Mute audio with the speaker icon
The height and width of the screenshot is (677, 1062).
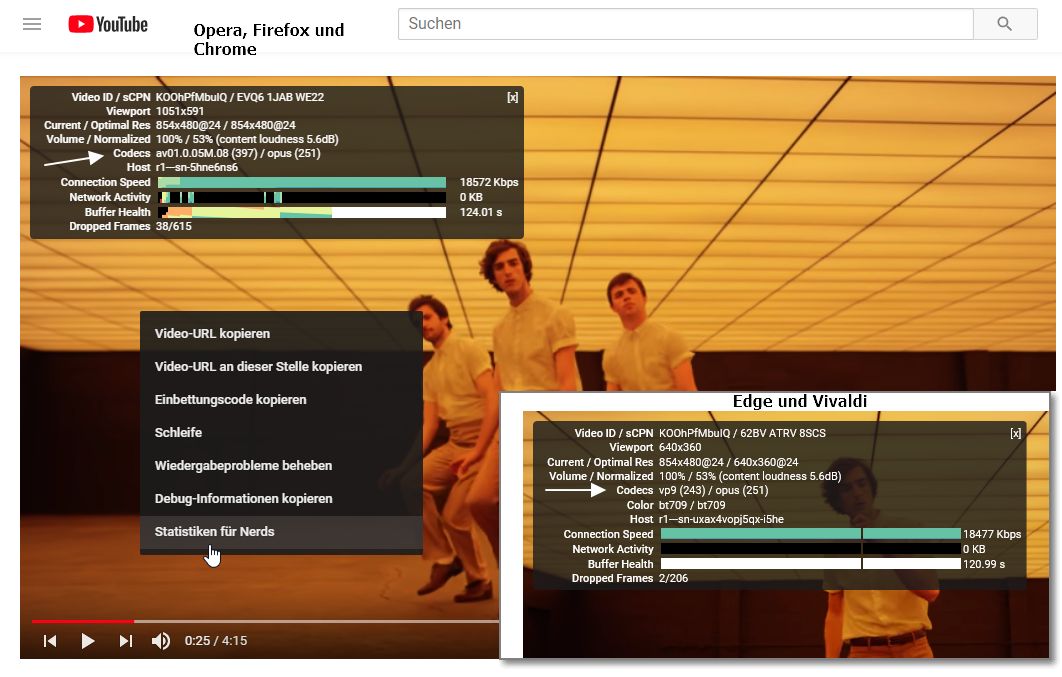pos(161,640)
